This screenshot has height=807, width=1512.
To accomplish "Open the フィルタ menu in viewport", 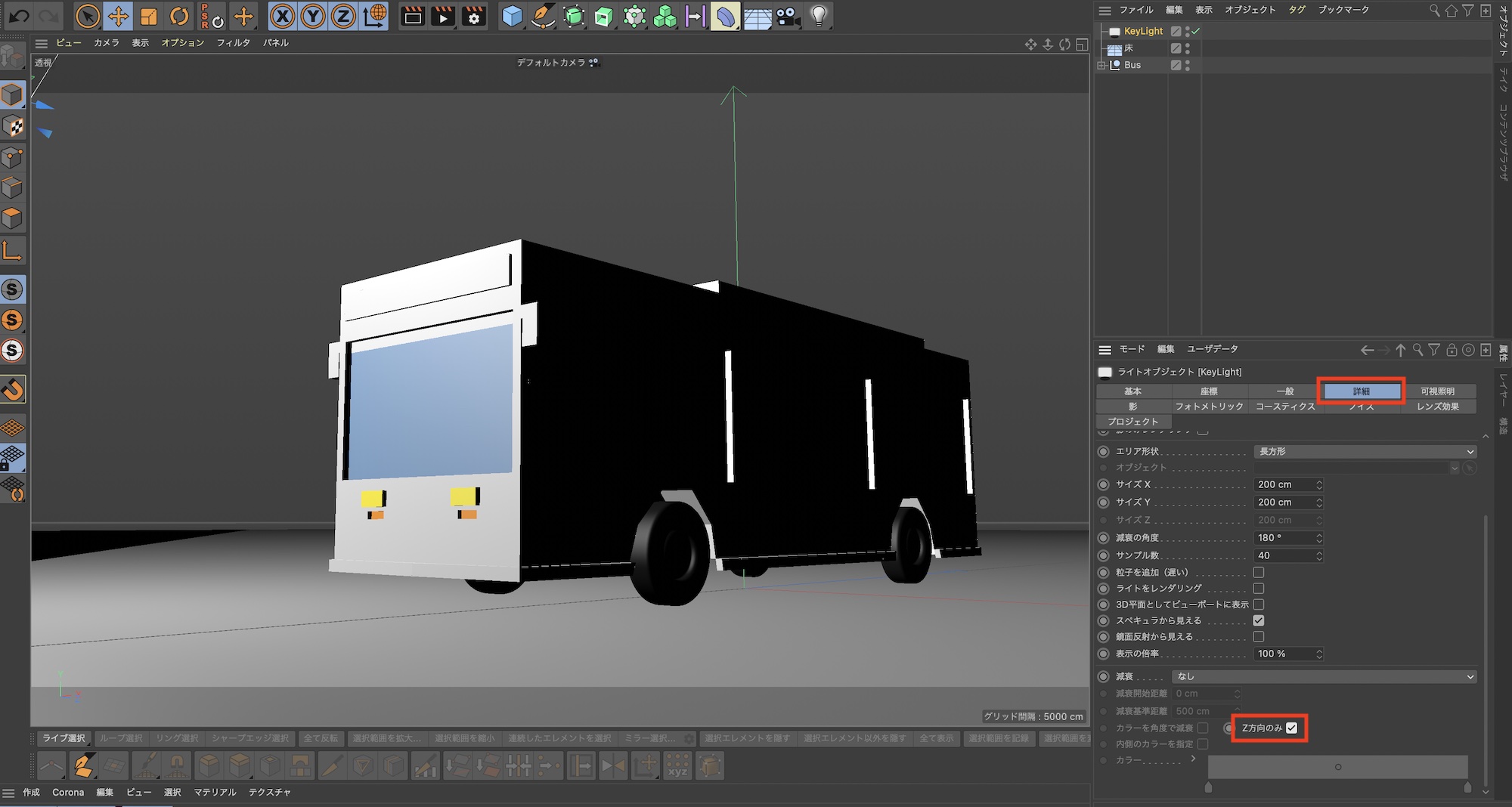I will pyautogui.click(x=233, y=43).
